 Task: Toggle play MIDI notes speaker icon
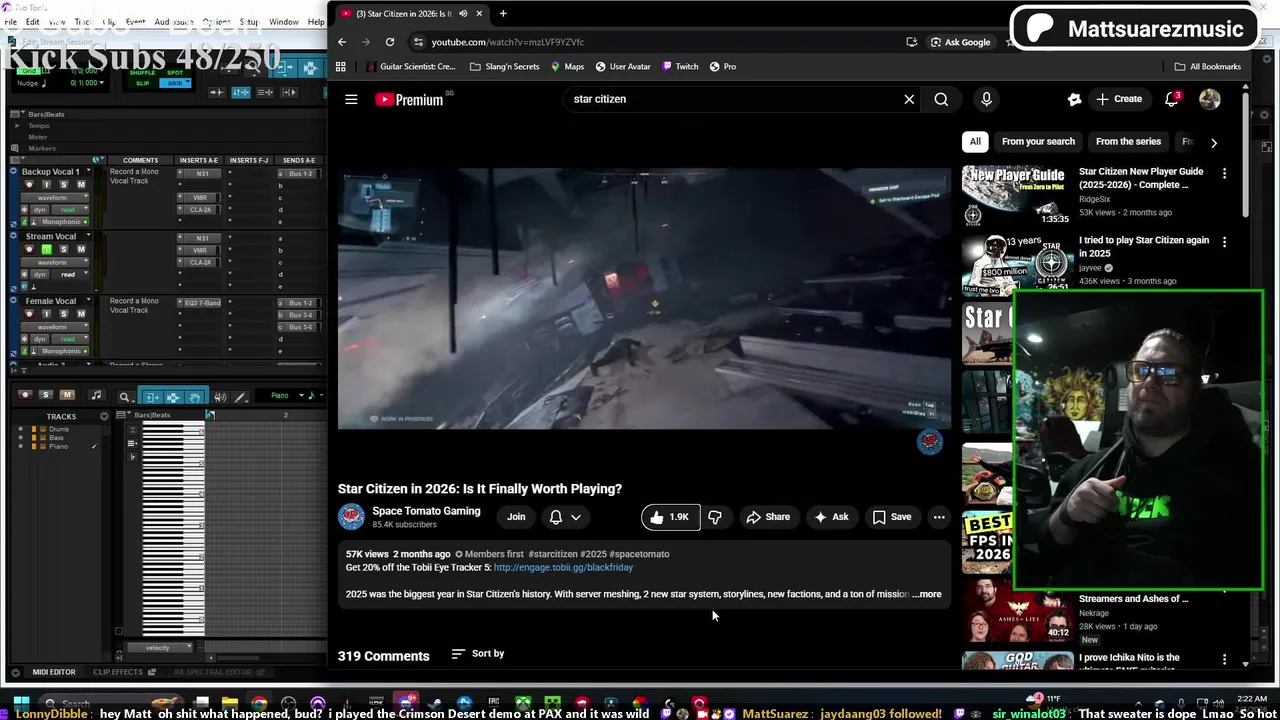pyautogui.click(x=220, y=397)
